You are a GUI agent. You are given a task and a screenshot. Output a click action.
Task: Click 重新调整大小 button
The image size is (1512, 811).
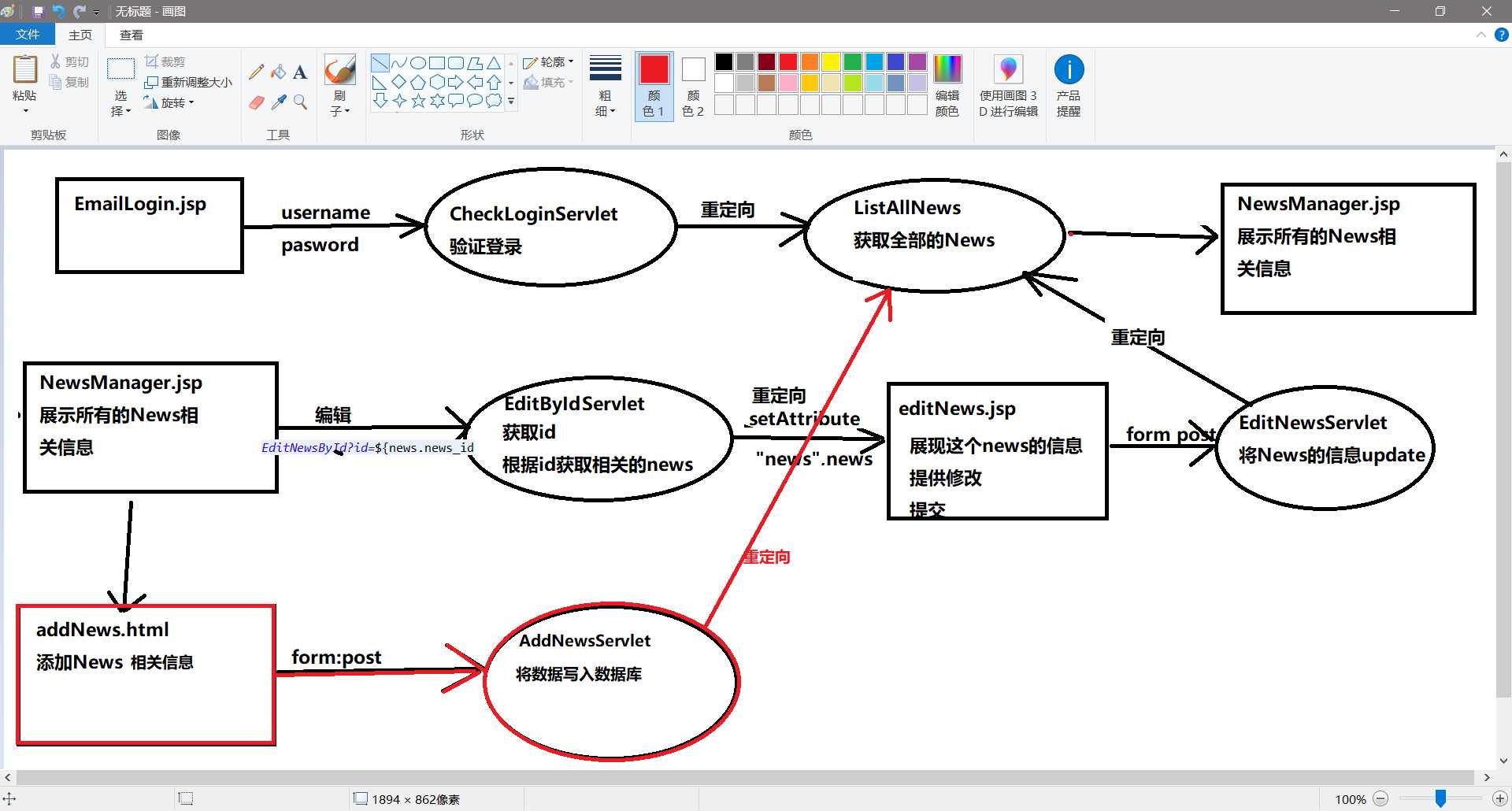188,82
